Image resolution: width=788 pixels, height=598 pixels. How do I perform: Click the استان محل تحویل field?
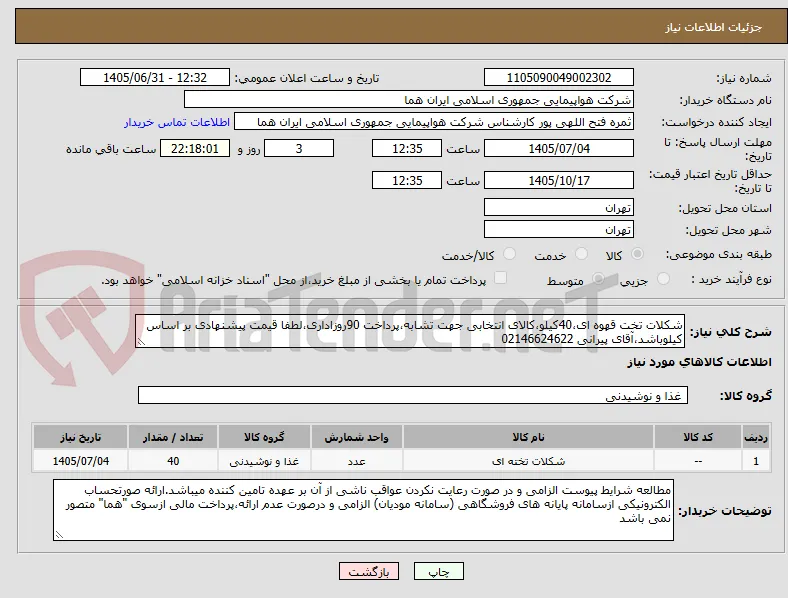click(x=559, y=207)
